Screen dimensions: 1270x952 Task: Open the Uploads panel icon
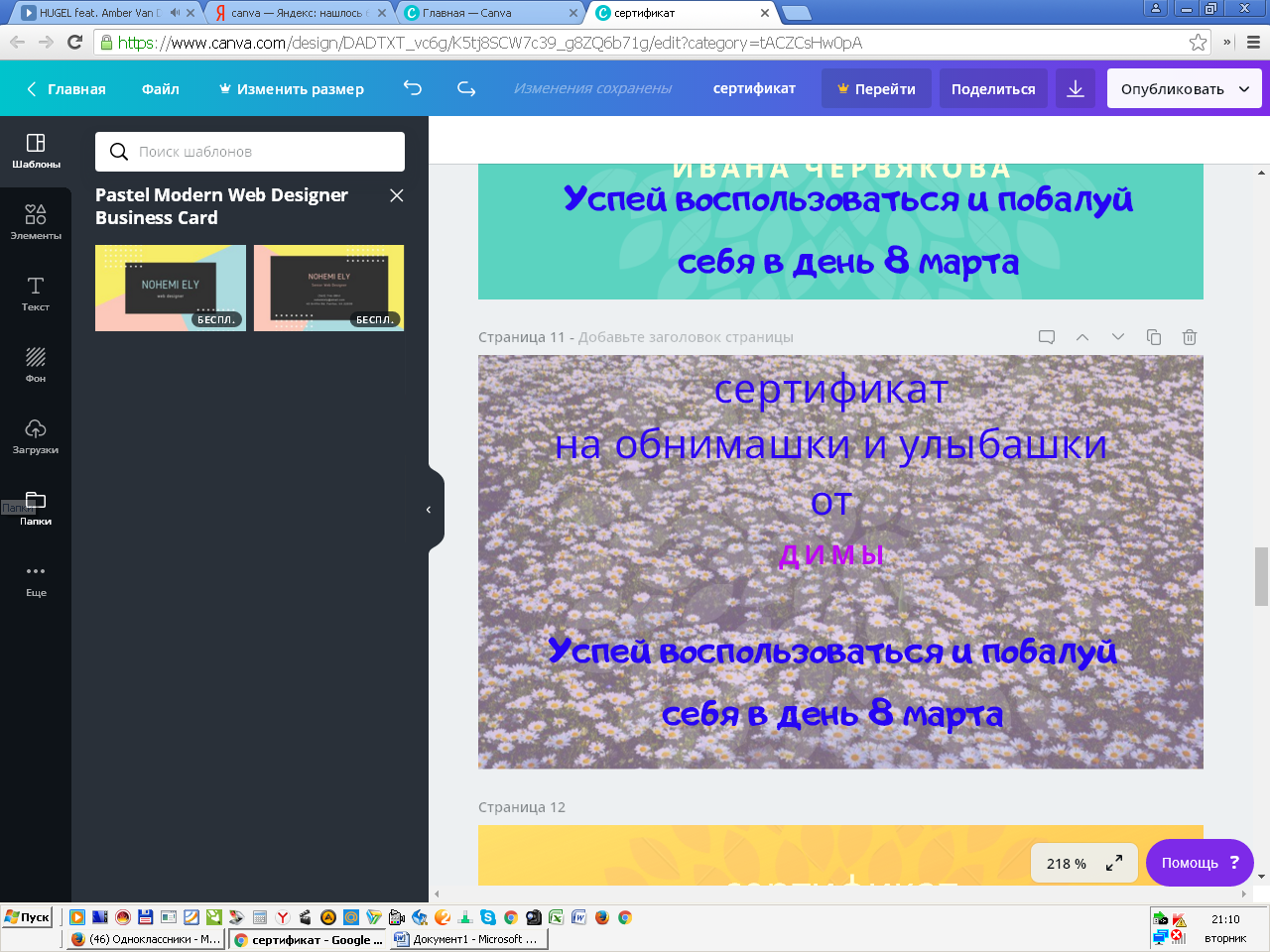point(36,436)
